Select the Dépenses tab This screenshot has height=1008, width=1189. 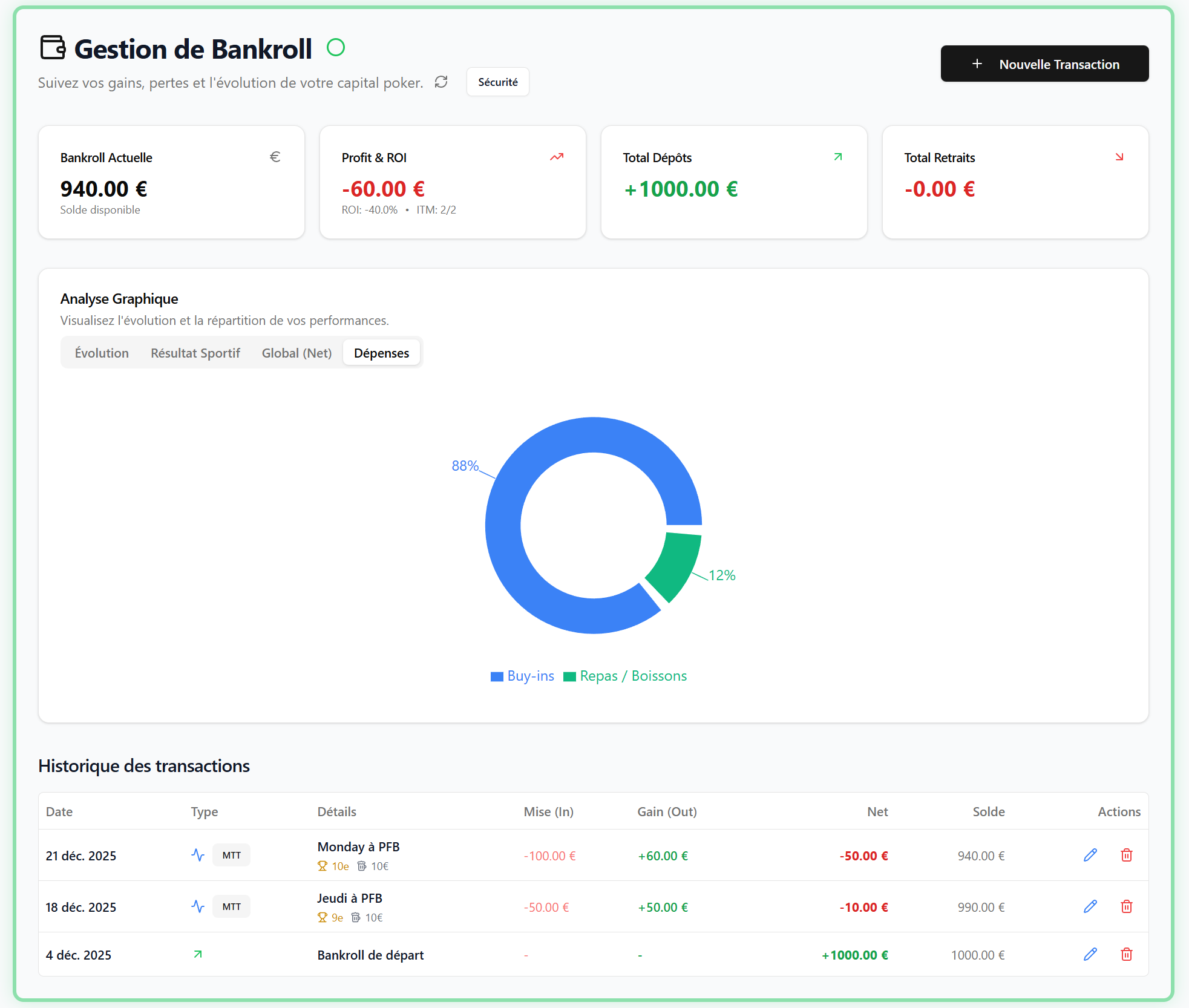381,353
